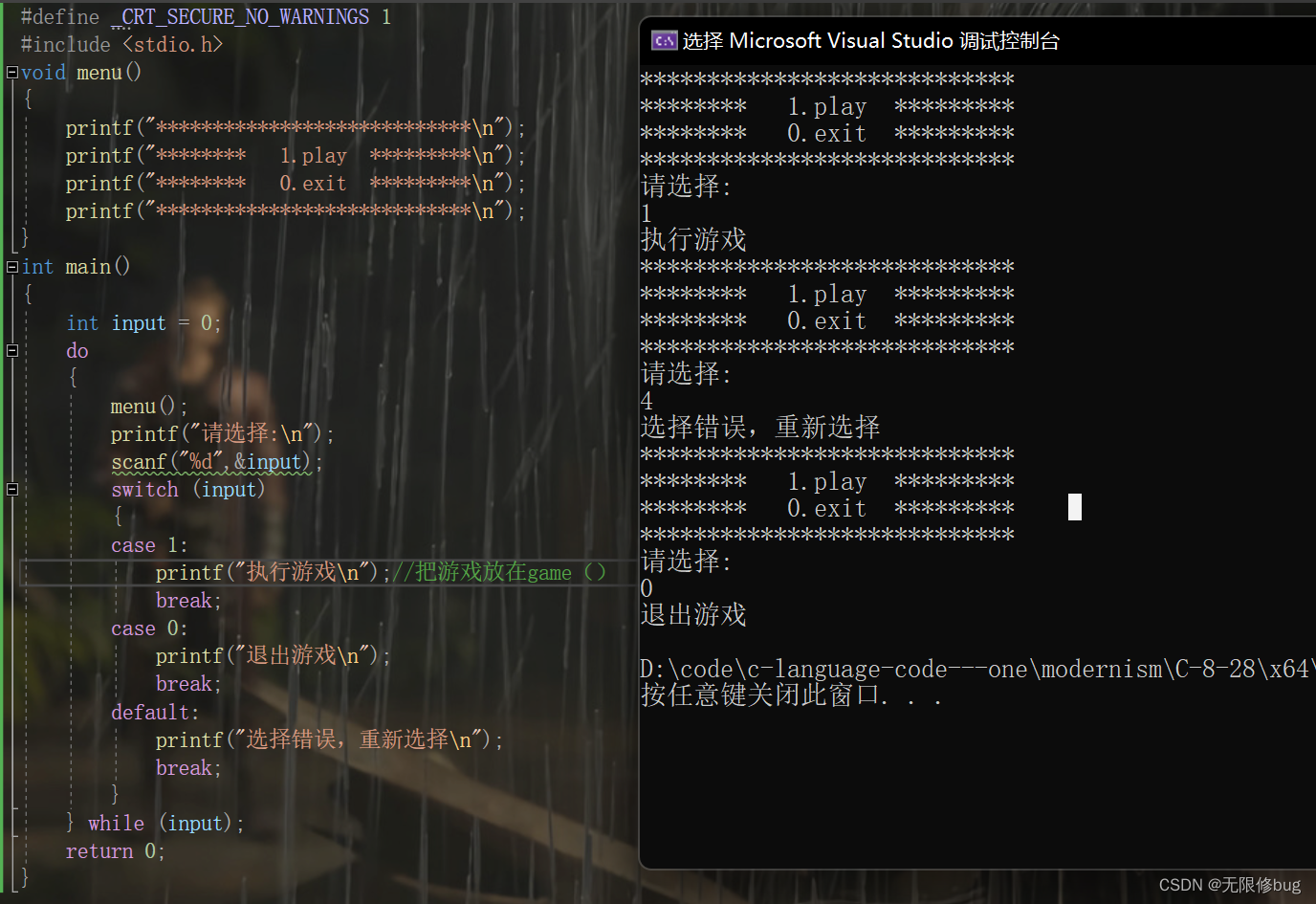Collapse the int main() function block
Image resolution: width=1316 pixels, height=904 pixels.
11,267
